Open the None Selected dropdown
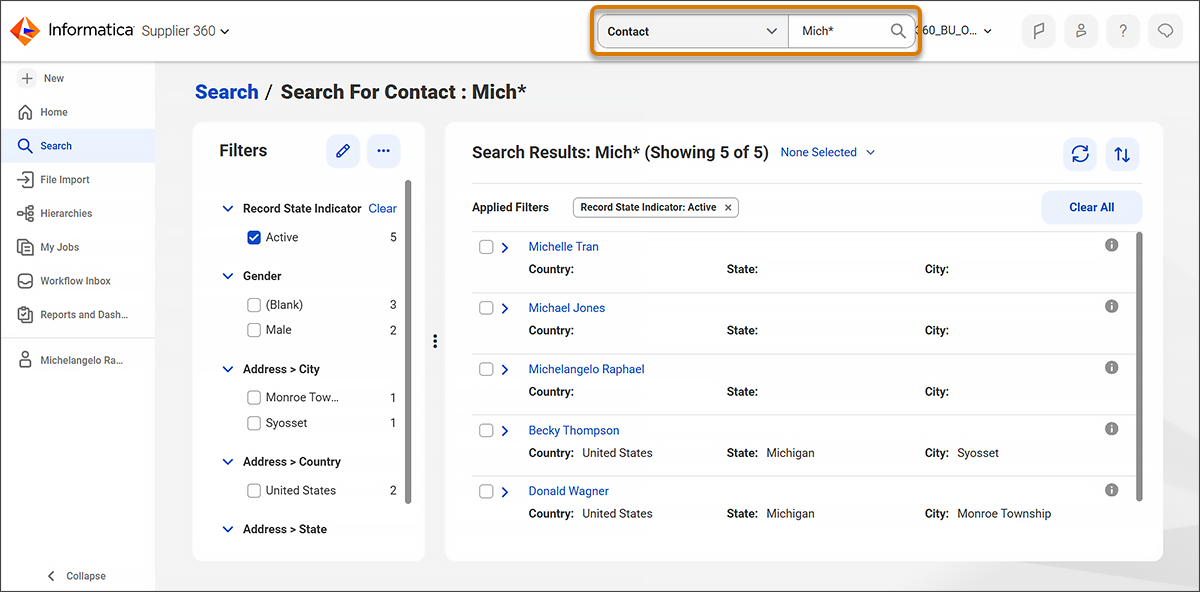 (x=828, y=152)
